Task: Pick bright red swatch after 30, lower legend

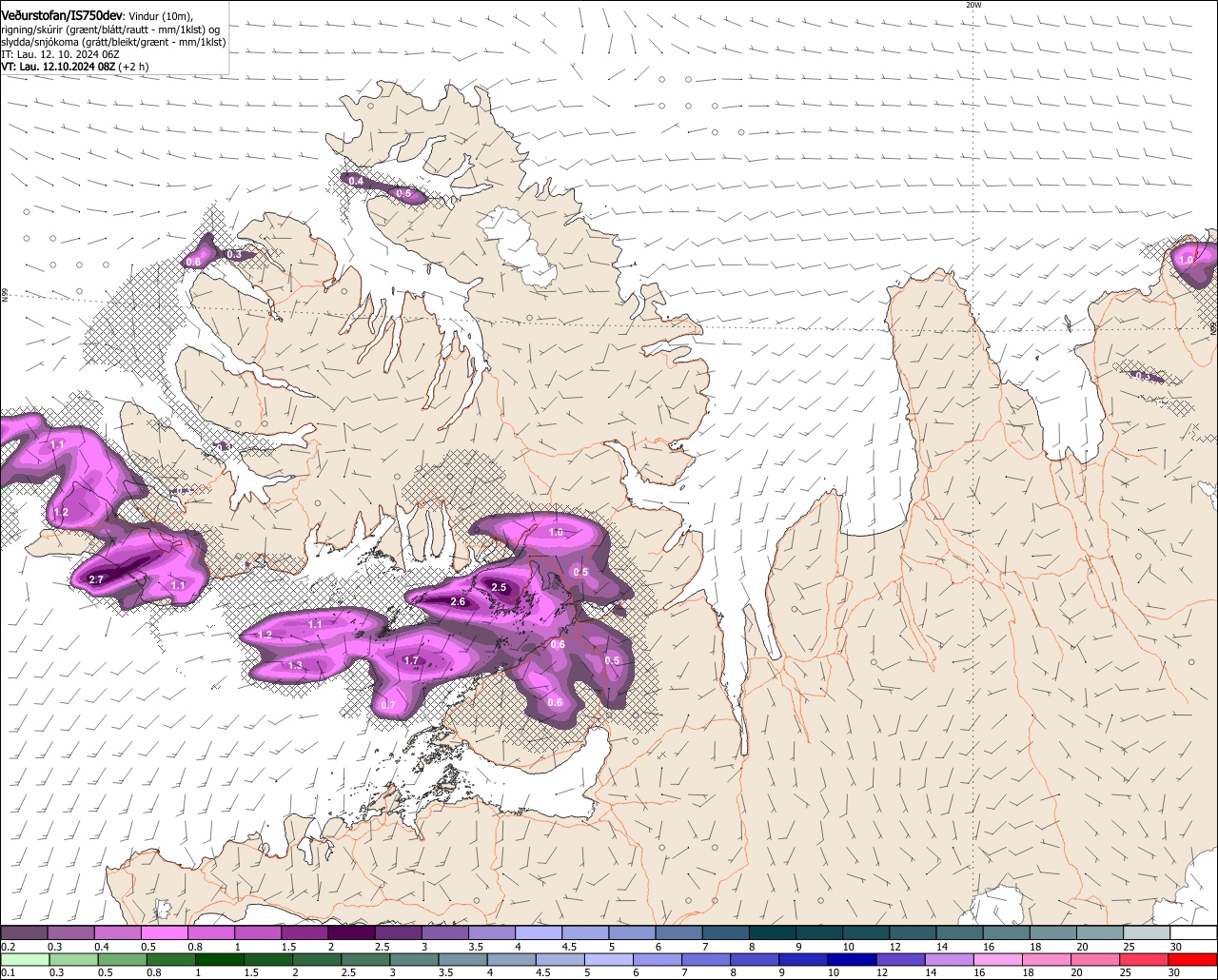Action: (1194, 960)
